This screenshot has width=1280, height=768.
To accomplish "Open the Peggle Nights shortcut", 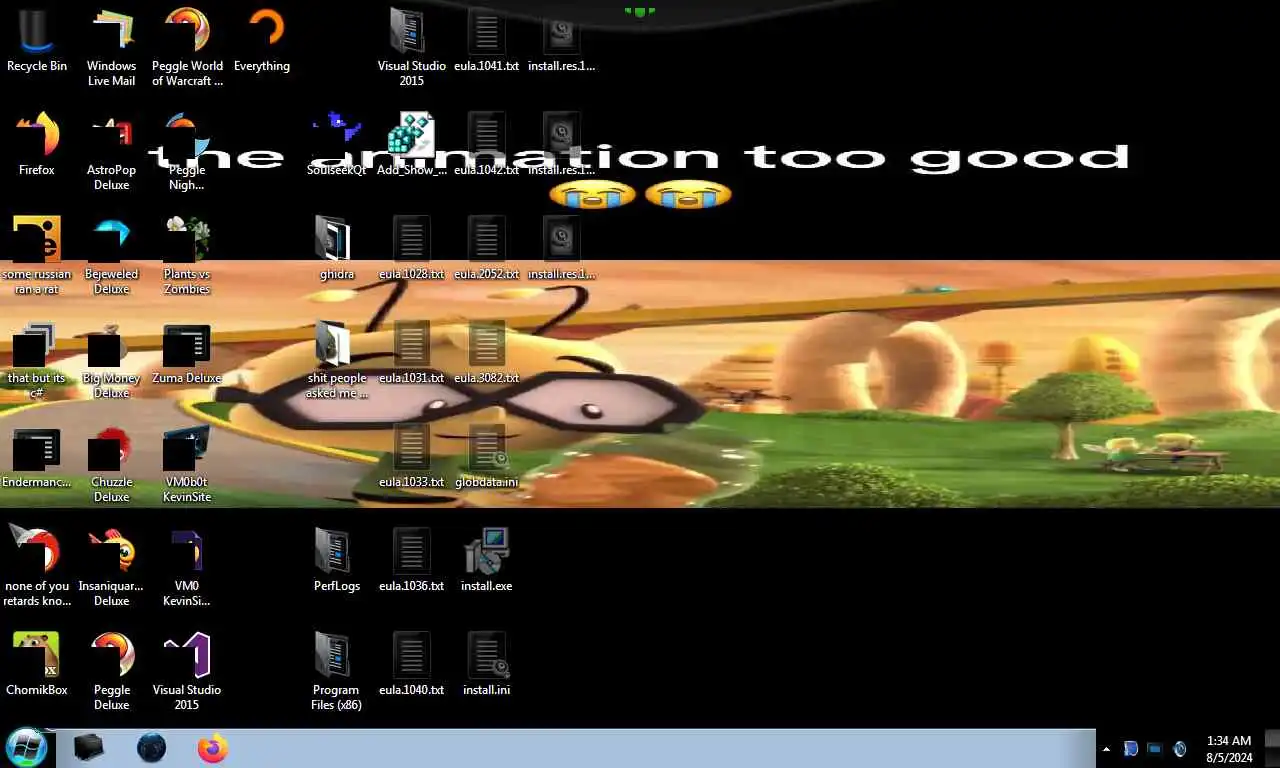I will click(x=187, y=151).
